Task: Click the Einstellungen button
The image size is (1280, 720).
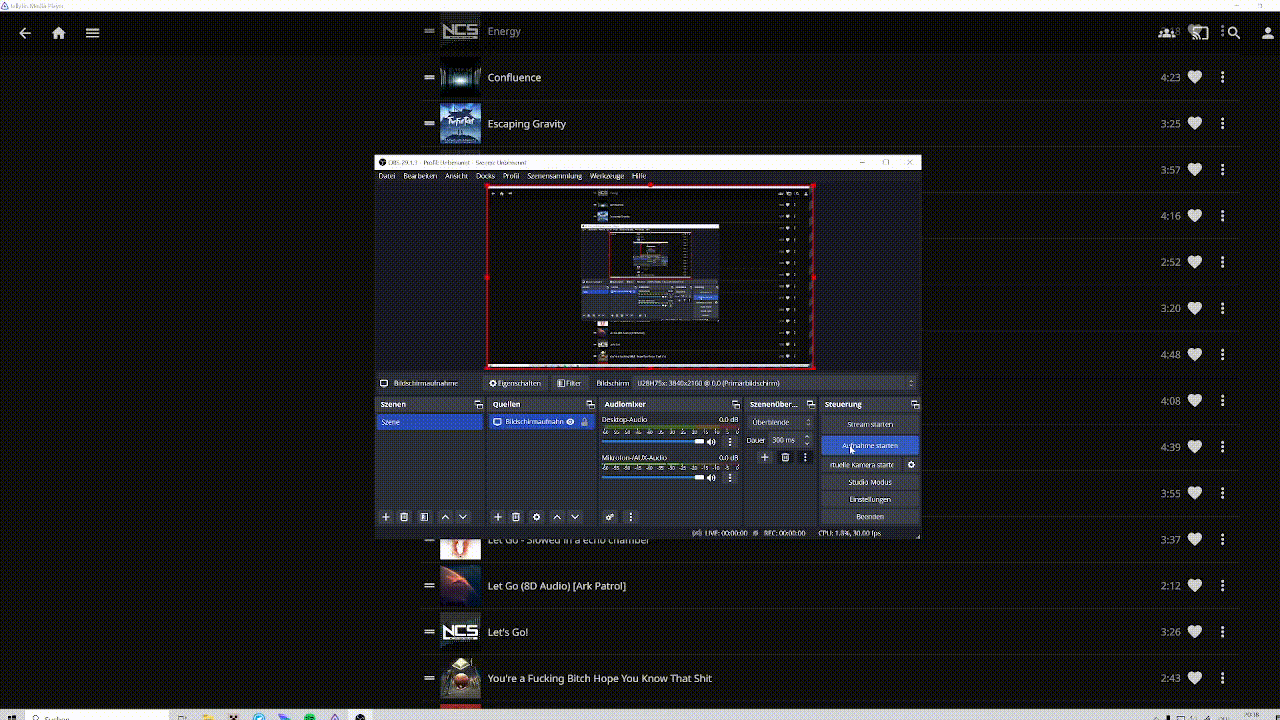Action: [869, 499]
